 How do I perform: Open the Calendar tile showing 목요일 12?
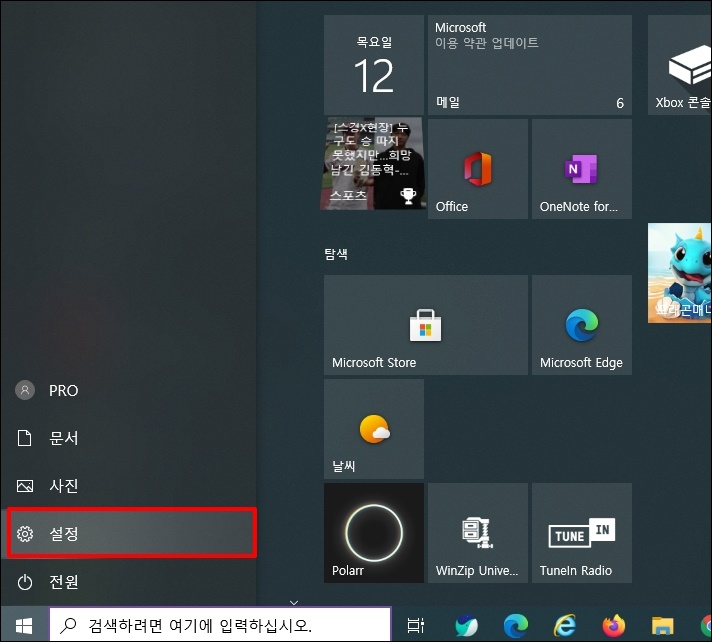click(x=374, y=65)
